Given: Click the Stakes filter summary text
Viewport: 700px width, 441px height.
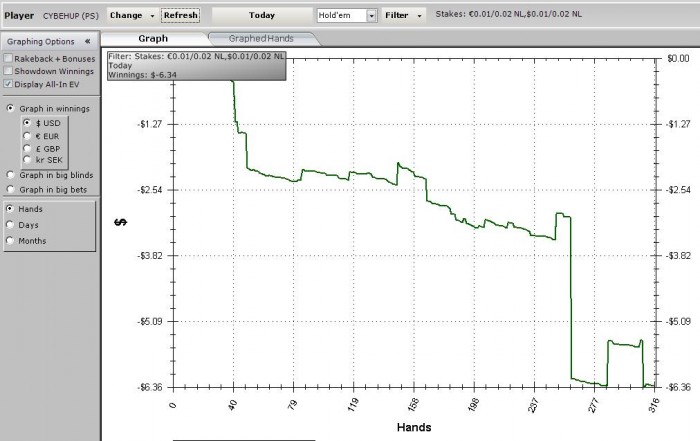Looking at the screenshot, I should point(508,14).
